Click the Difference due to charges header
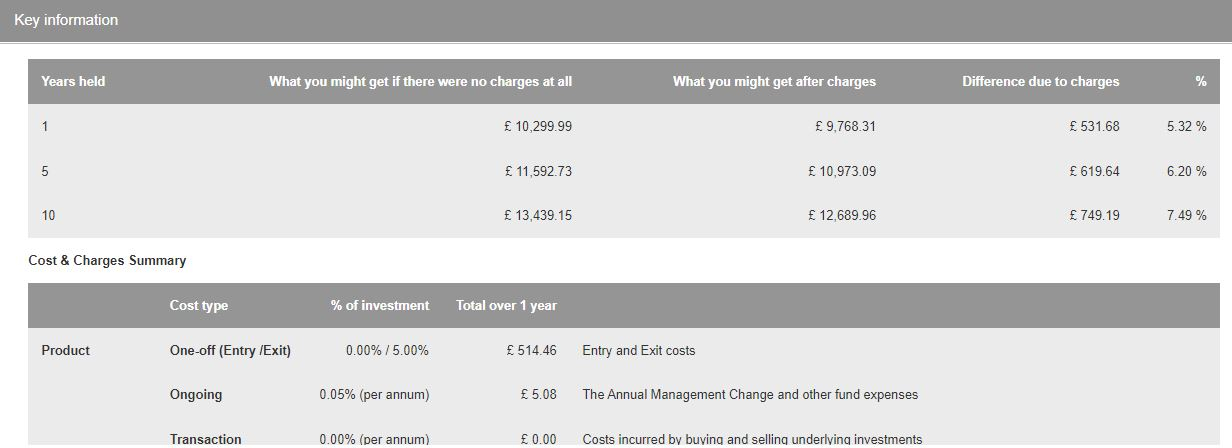The image size is (1232, 448). [1041, 82]
